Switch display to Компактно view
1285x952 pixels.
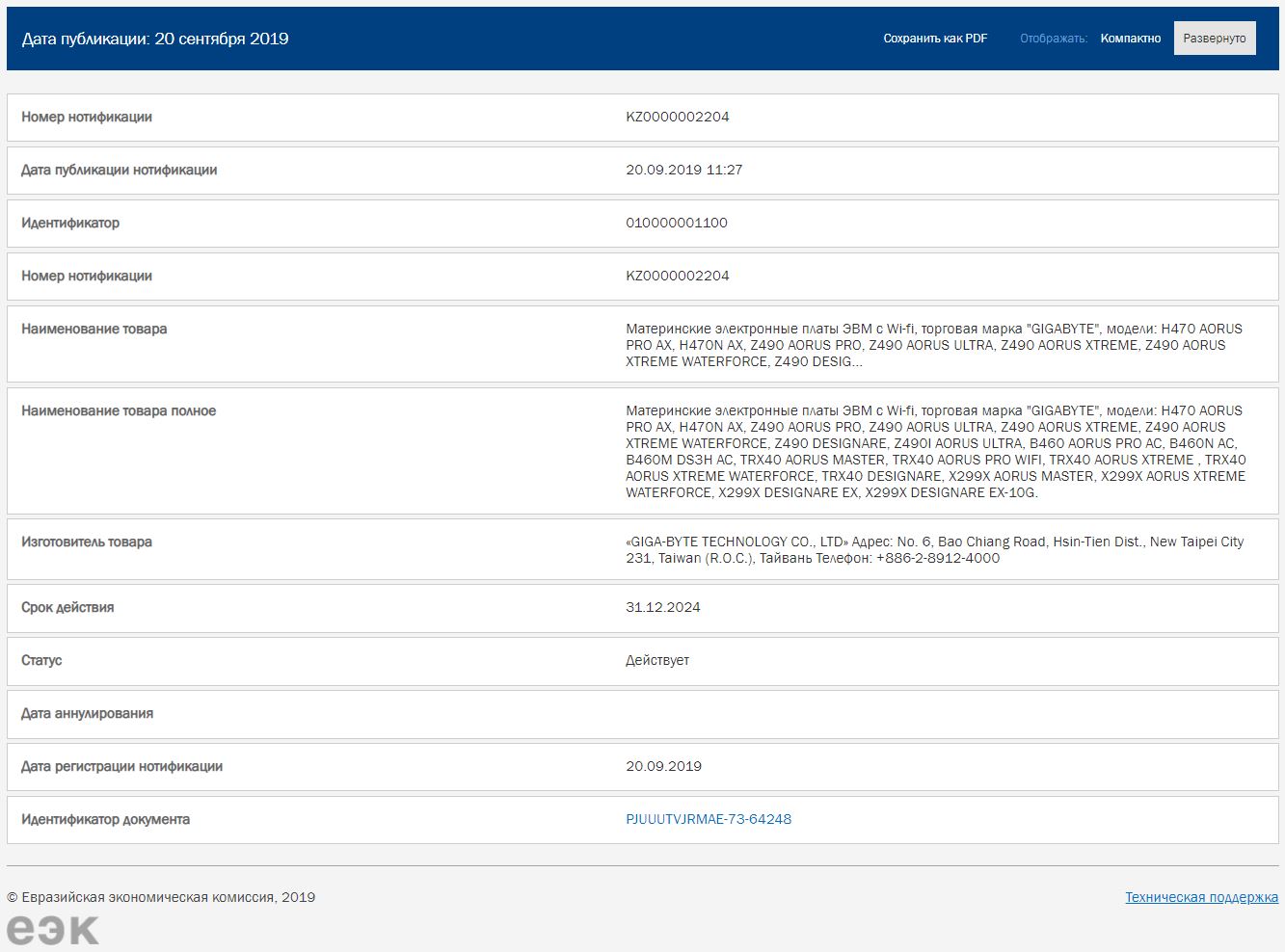[x=1131, y=39]
